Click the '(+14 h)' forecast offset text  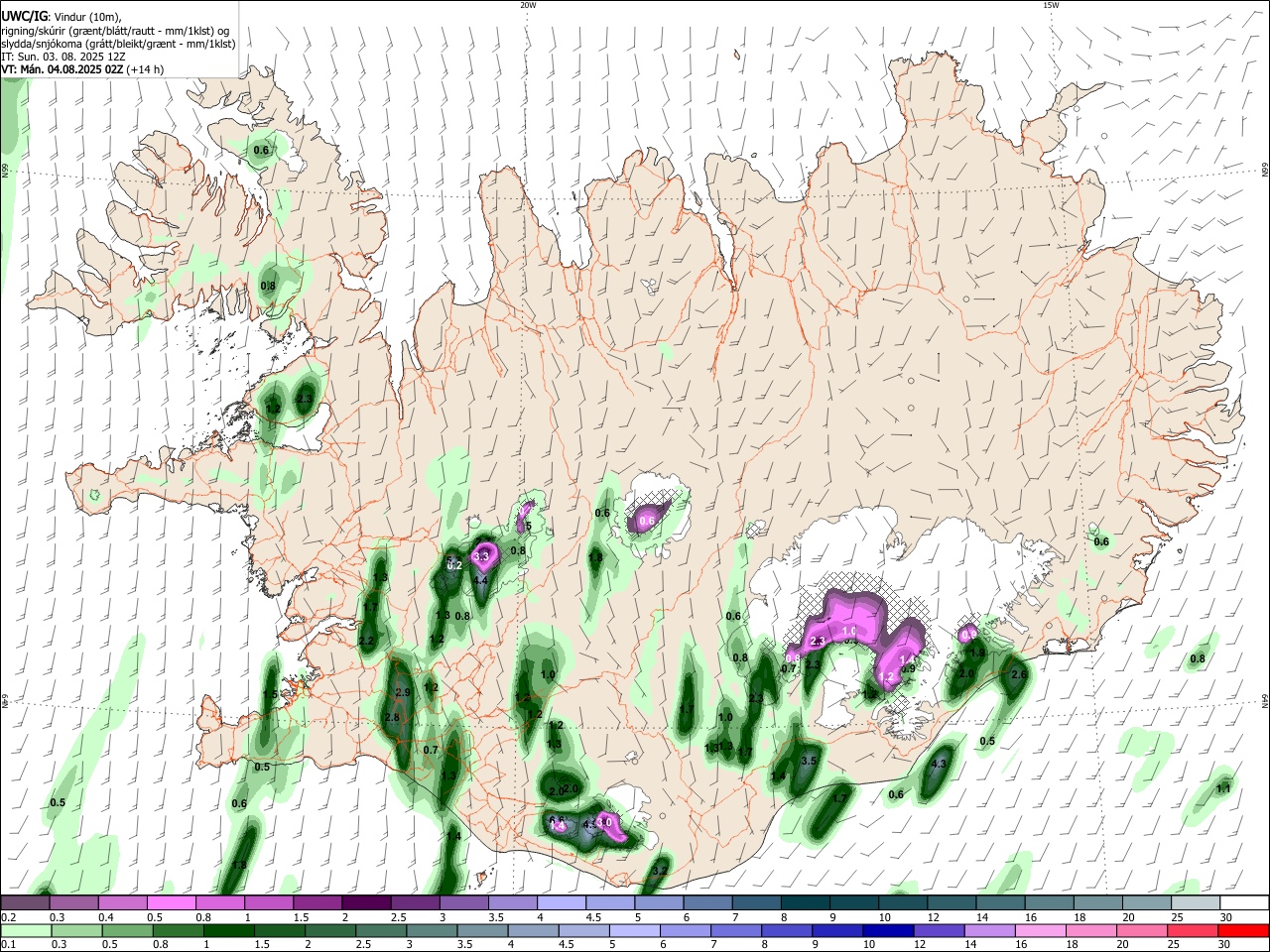coord(146,69)
